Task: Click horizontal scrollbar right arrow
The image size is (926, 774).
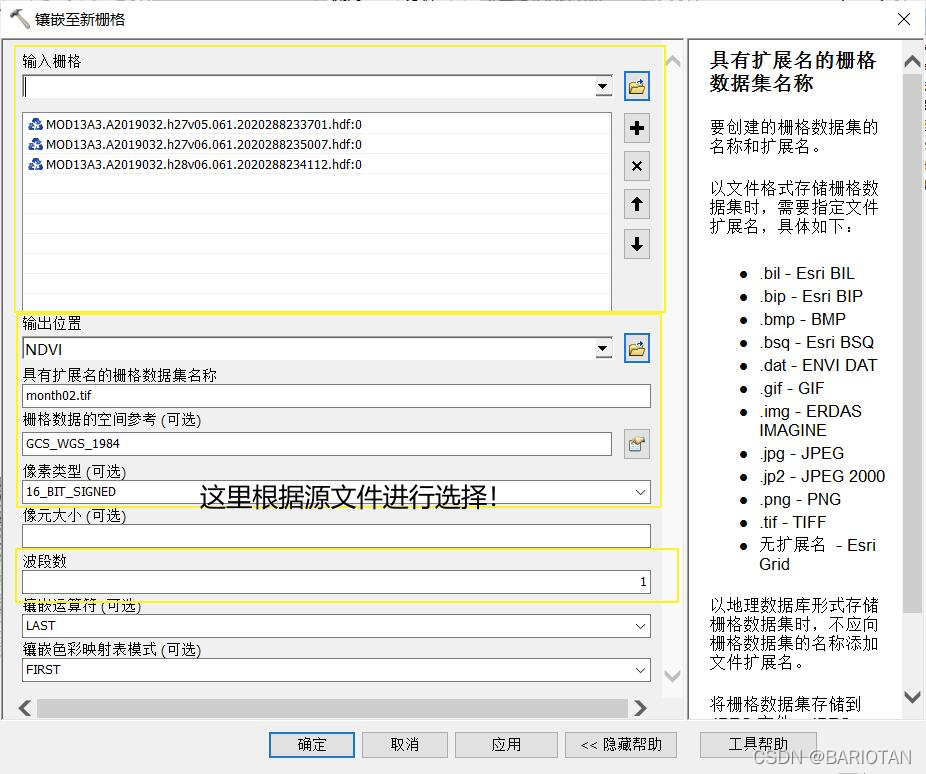Action: [640, 708]
